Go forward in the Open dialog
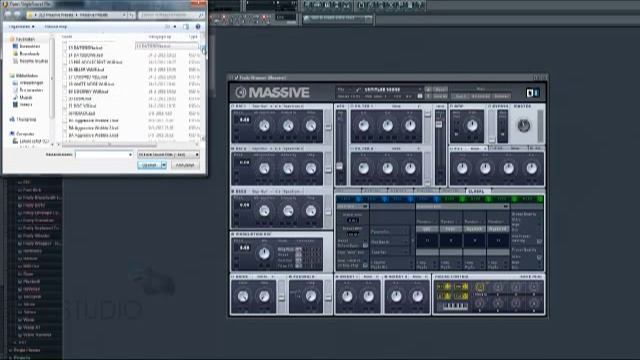This screenshot has height=360, width=640. [18, 15]
